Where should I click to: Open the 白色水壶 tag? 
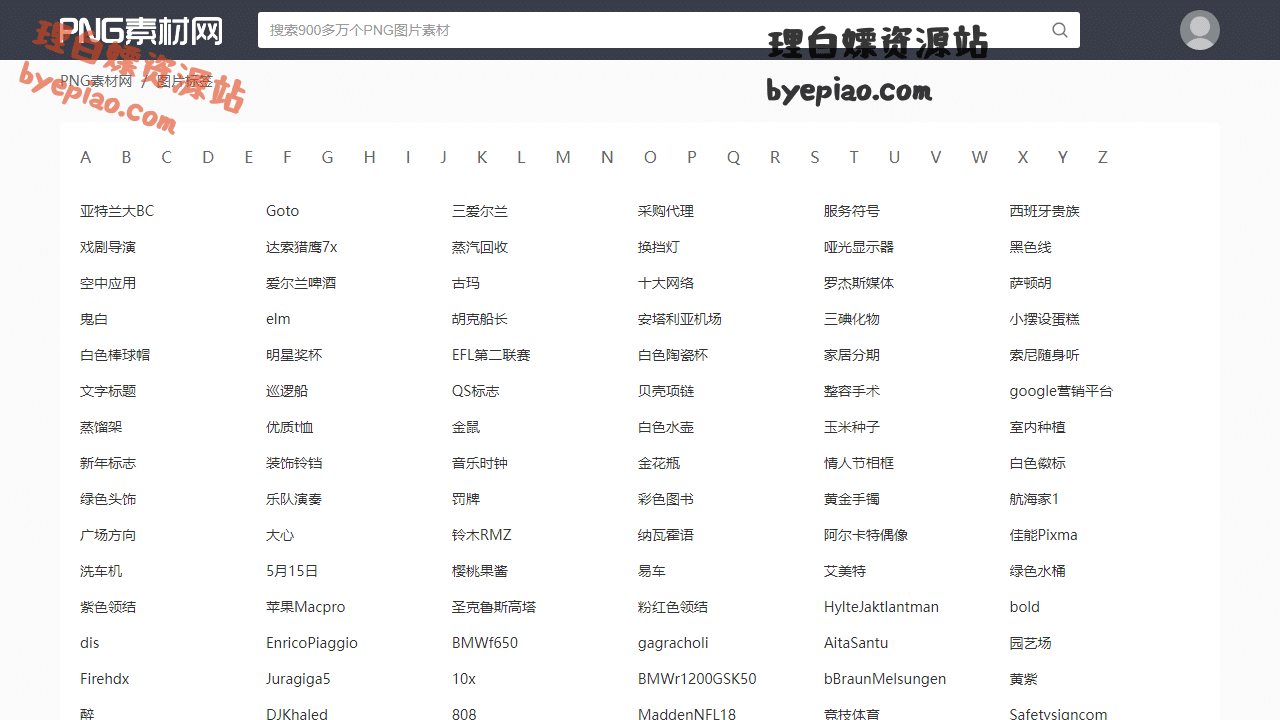pyautogui.click(x=666, y=427)
